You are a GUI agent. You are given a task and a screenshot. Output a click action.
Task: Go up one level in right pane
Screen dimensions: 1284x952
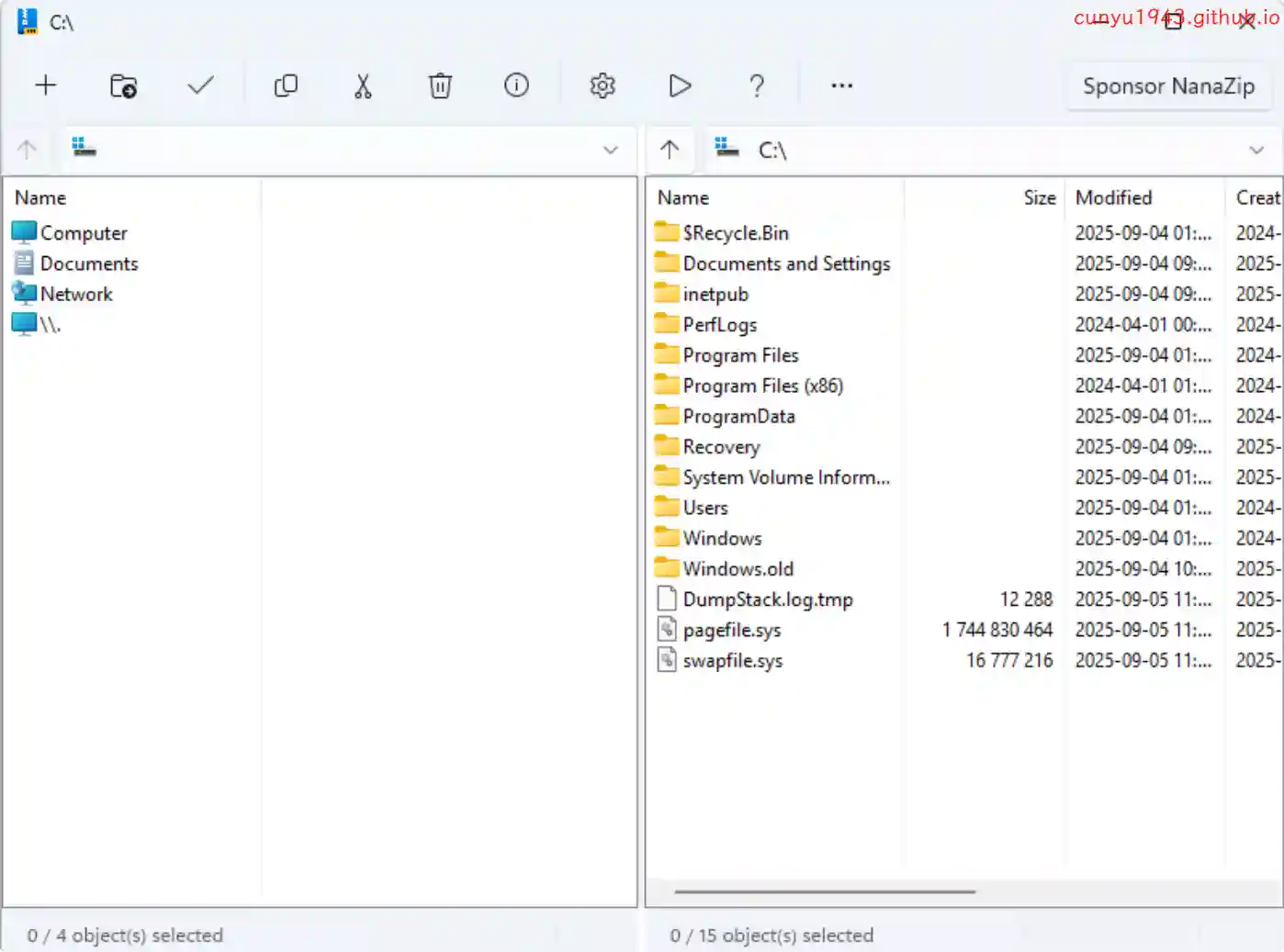point(670,150)
